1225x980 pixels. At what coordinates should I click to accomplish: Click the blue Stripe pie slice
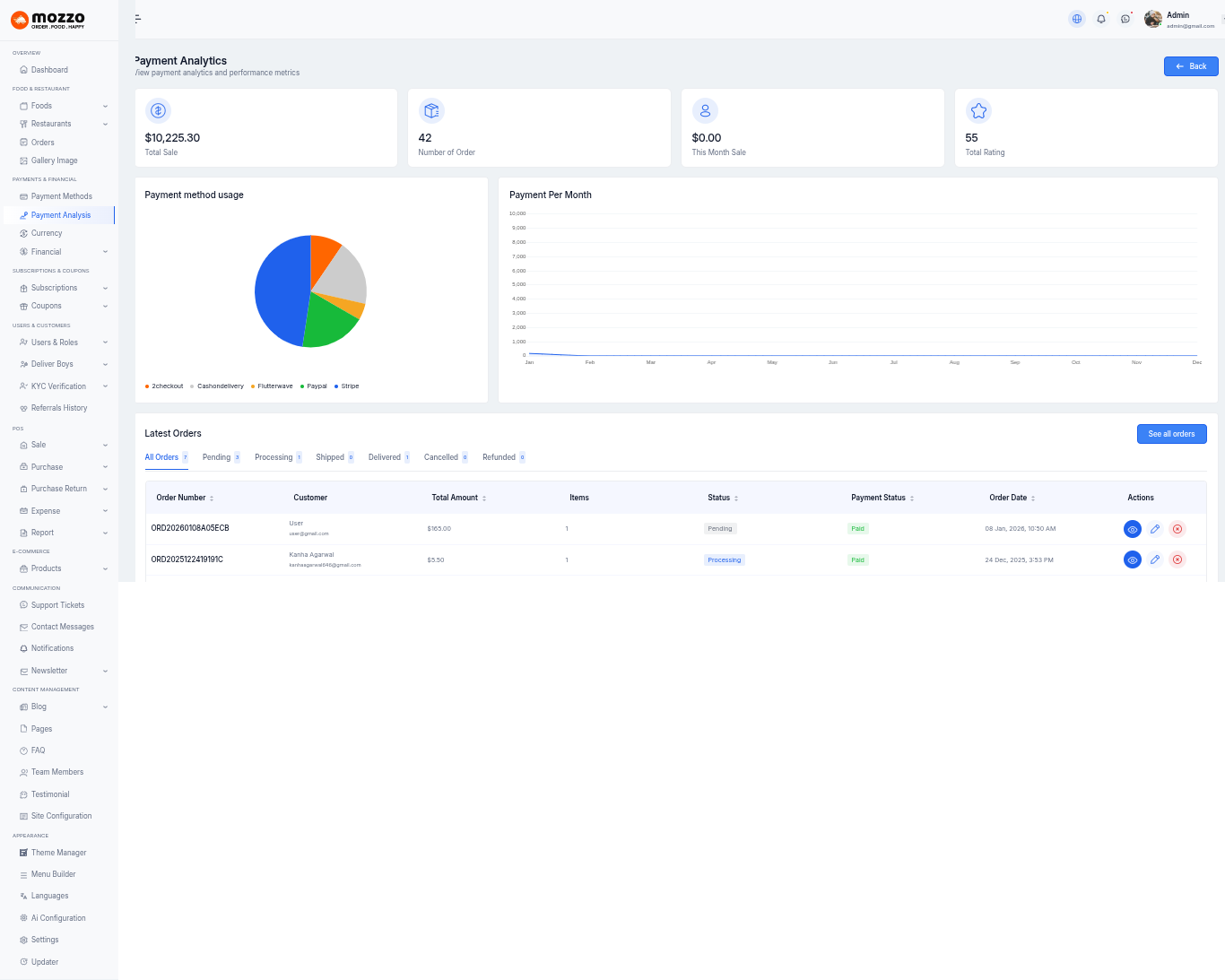click(280, 291)
